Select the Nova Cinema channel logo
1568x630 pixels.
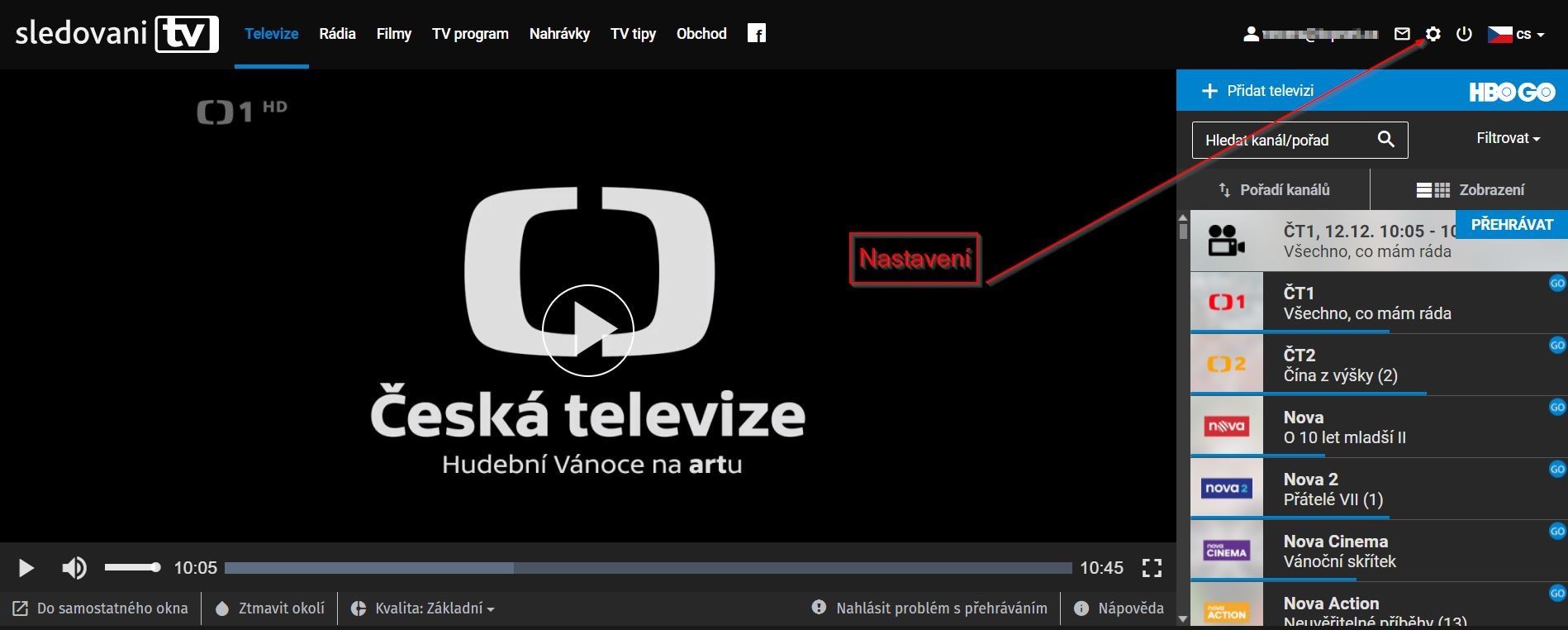tap(1227, 551)
